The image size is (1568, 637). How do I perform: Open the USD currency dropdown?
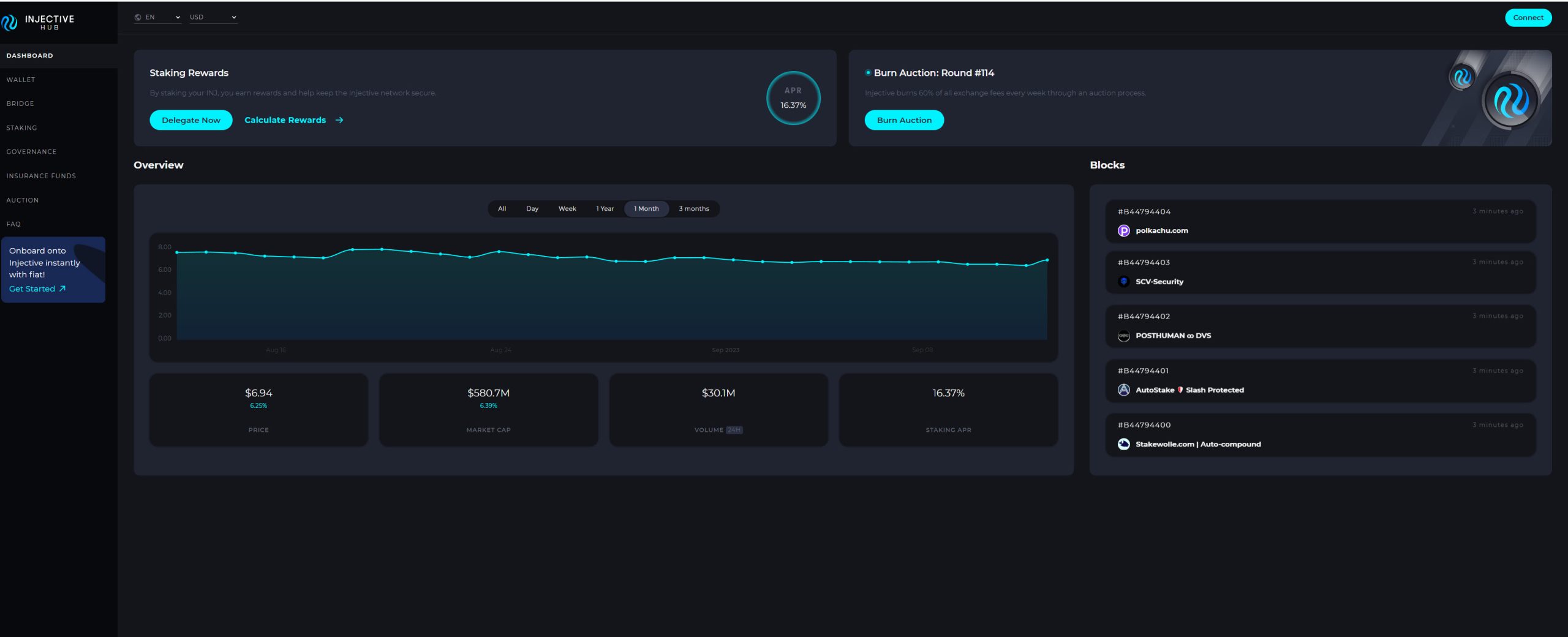click(213, 18)
